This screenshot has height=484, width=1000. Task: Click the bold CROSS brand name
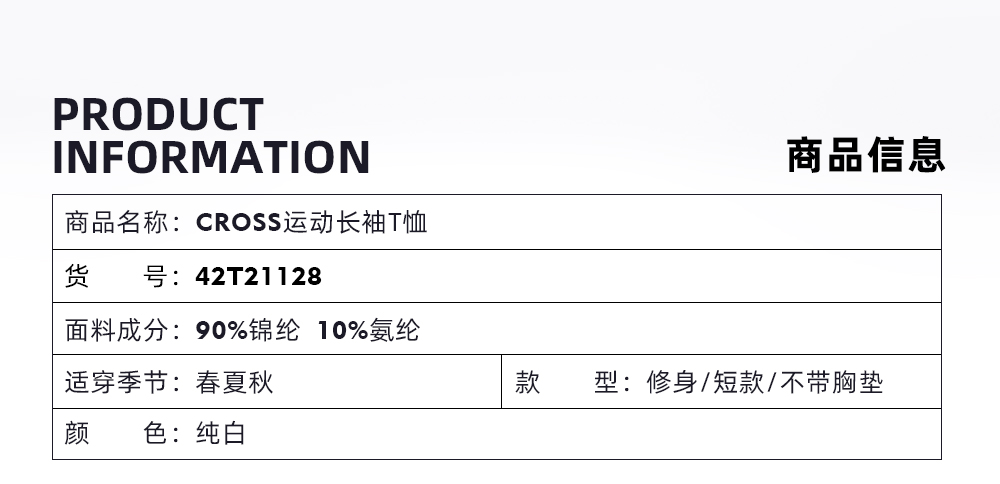pos(238,222)
